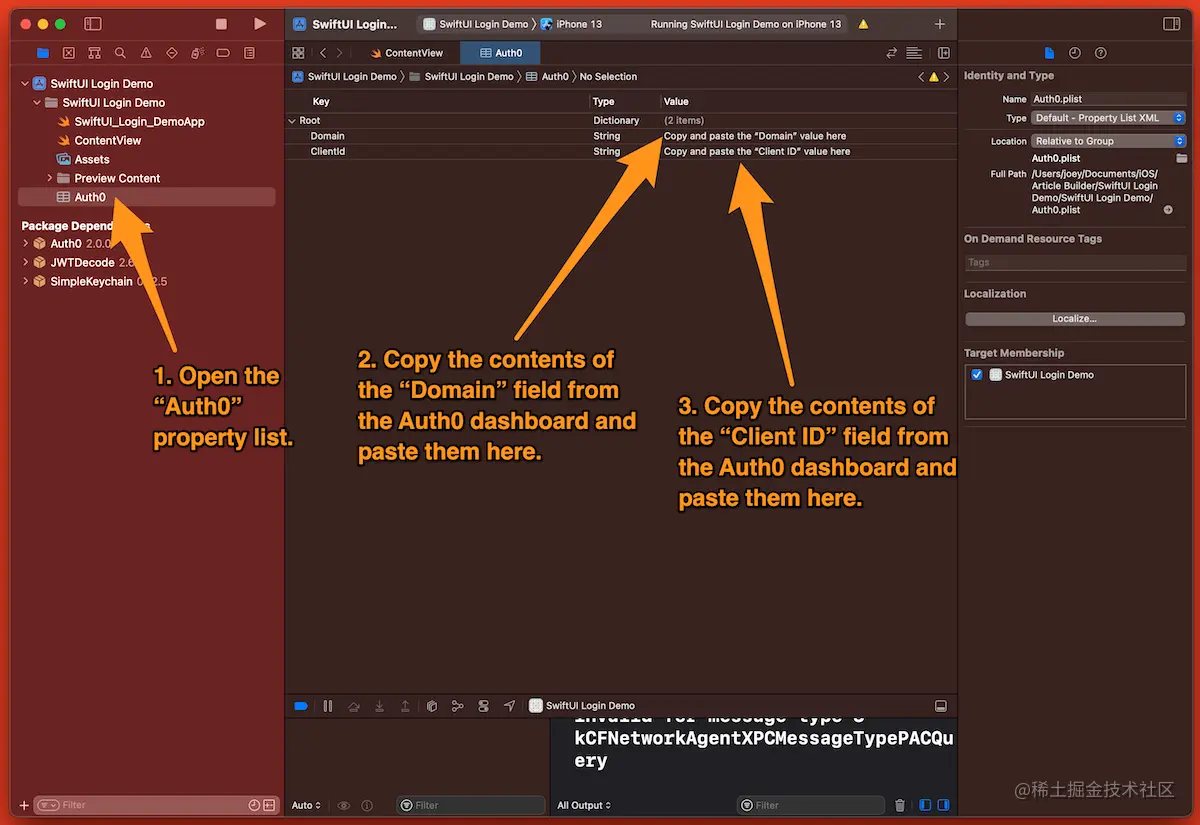Image resolution: width=1200 pixels, height=825 pixels.
Task: Pause program execution in debug bar
Action: (x=328, y=706)
